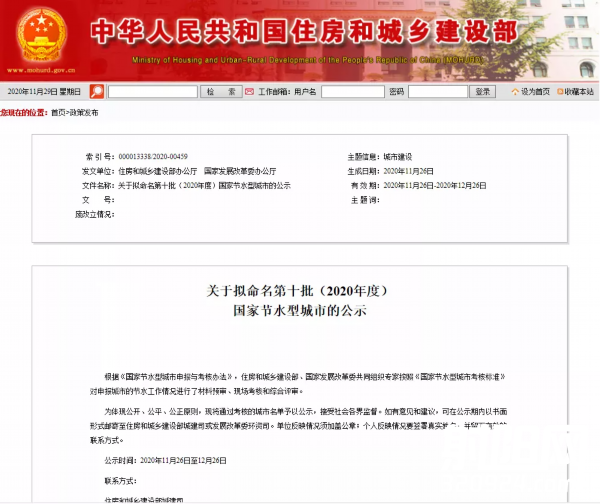
Task: Click the headline line 国家节水型城市的公示
Action: tap(300, 310)
